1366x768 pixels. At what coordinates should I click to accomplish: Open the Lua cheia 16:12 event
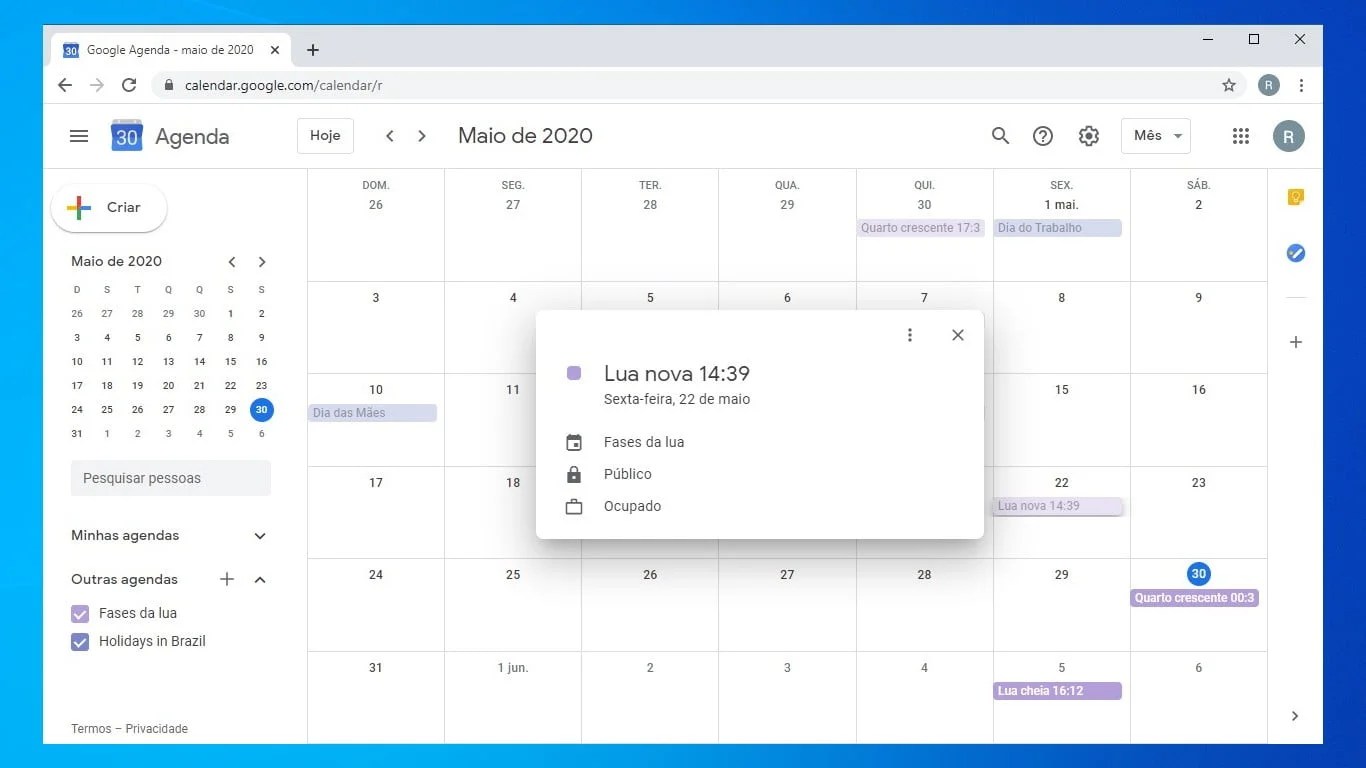[1058, 691]
